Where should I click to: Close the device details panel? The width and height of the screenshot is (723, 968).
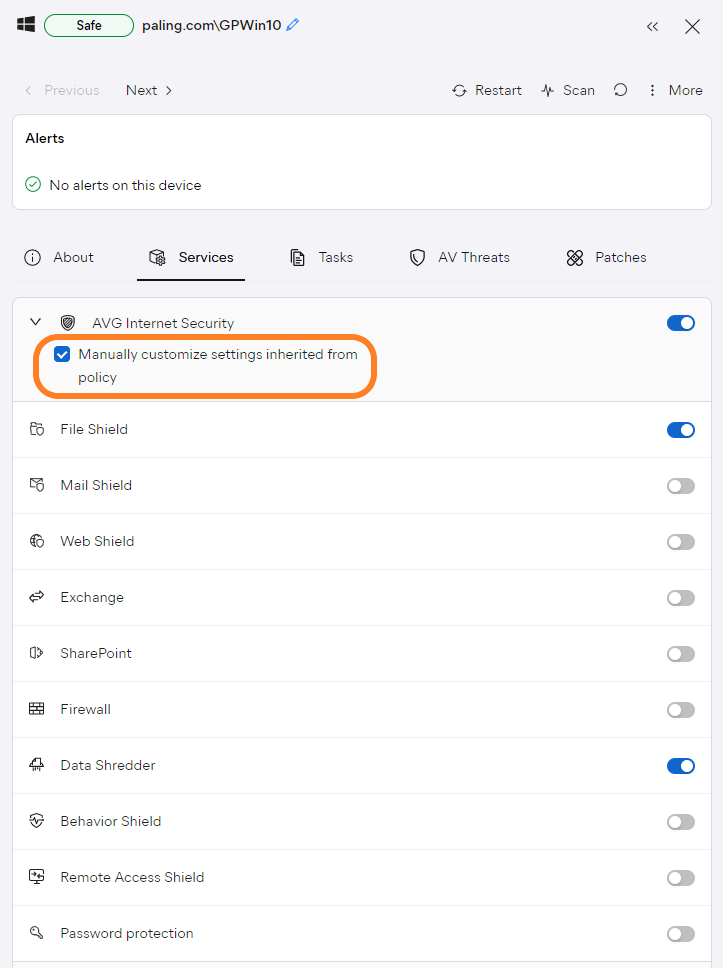pos(692,27)
